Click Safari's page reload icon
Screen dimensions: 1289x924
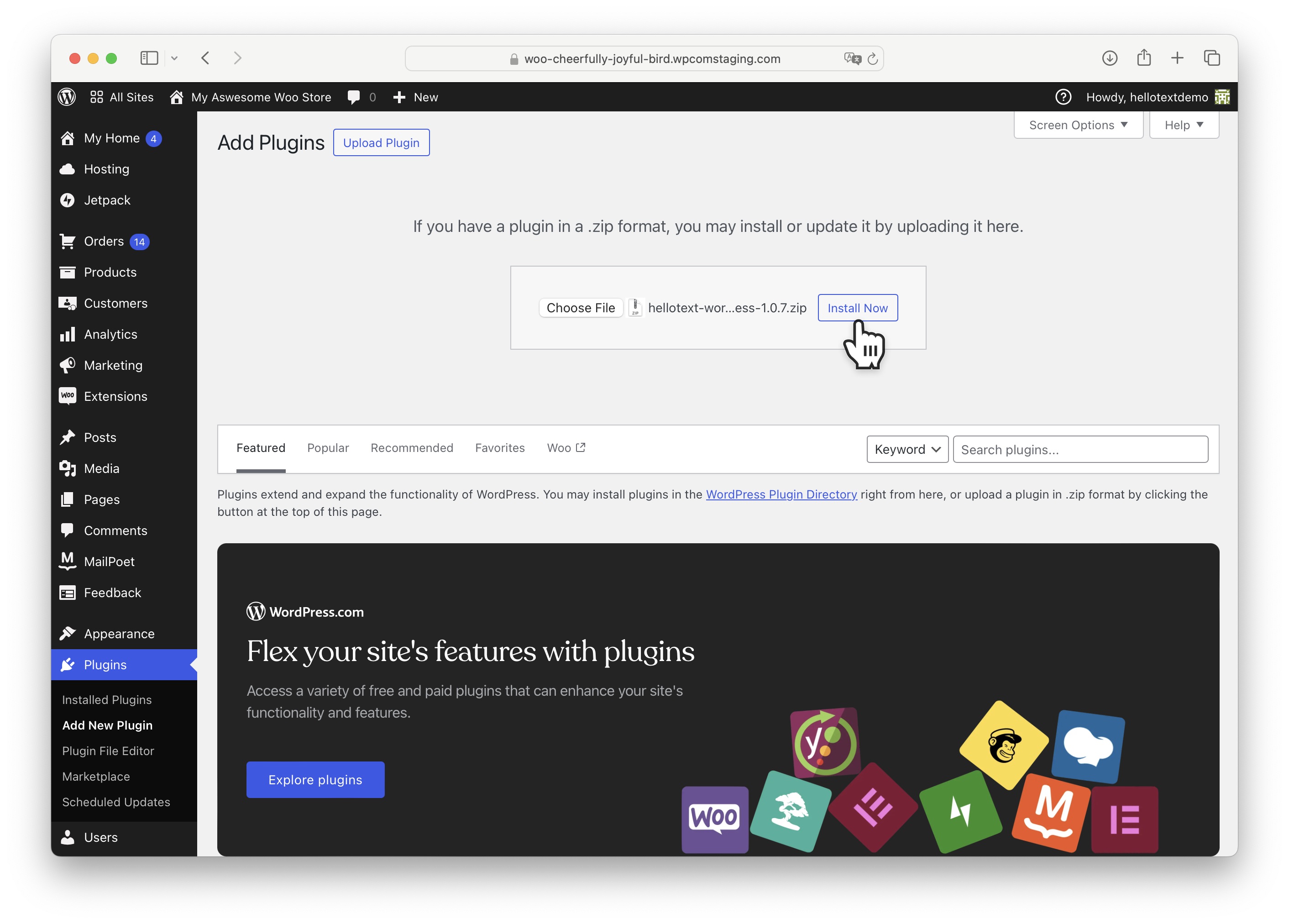click(872, 58)
